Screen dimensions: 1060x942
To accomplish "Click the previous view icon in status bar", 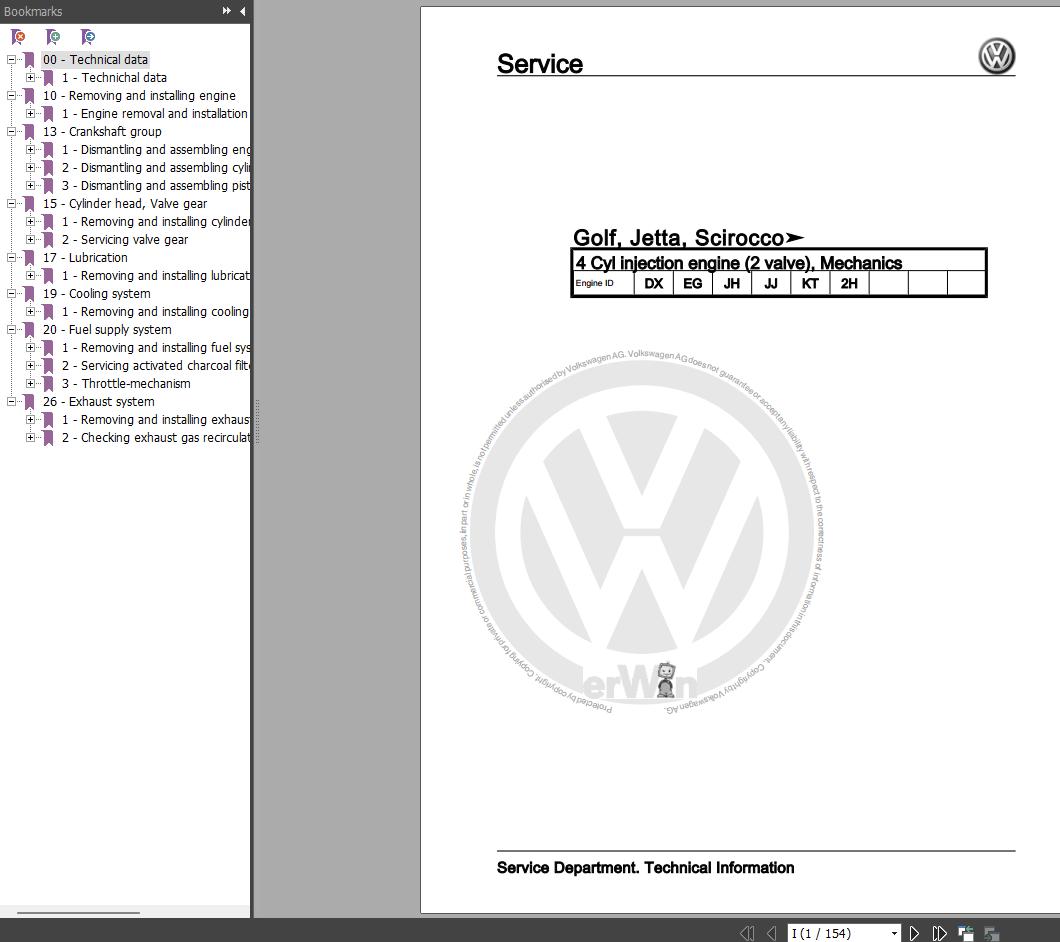I will click(x=965, y=933).
